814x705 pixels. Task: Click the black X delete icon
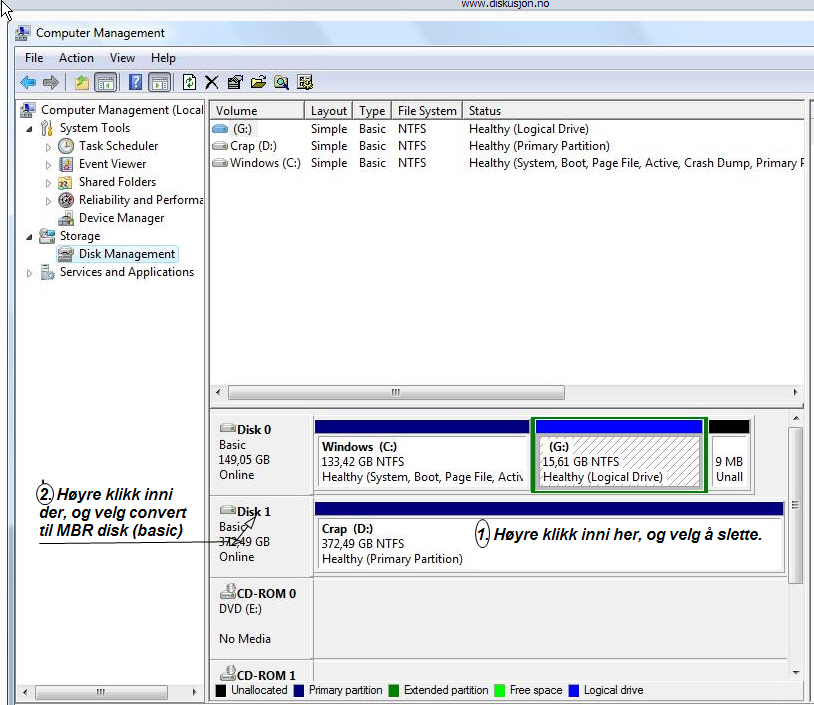pos(212,82)
